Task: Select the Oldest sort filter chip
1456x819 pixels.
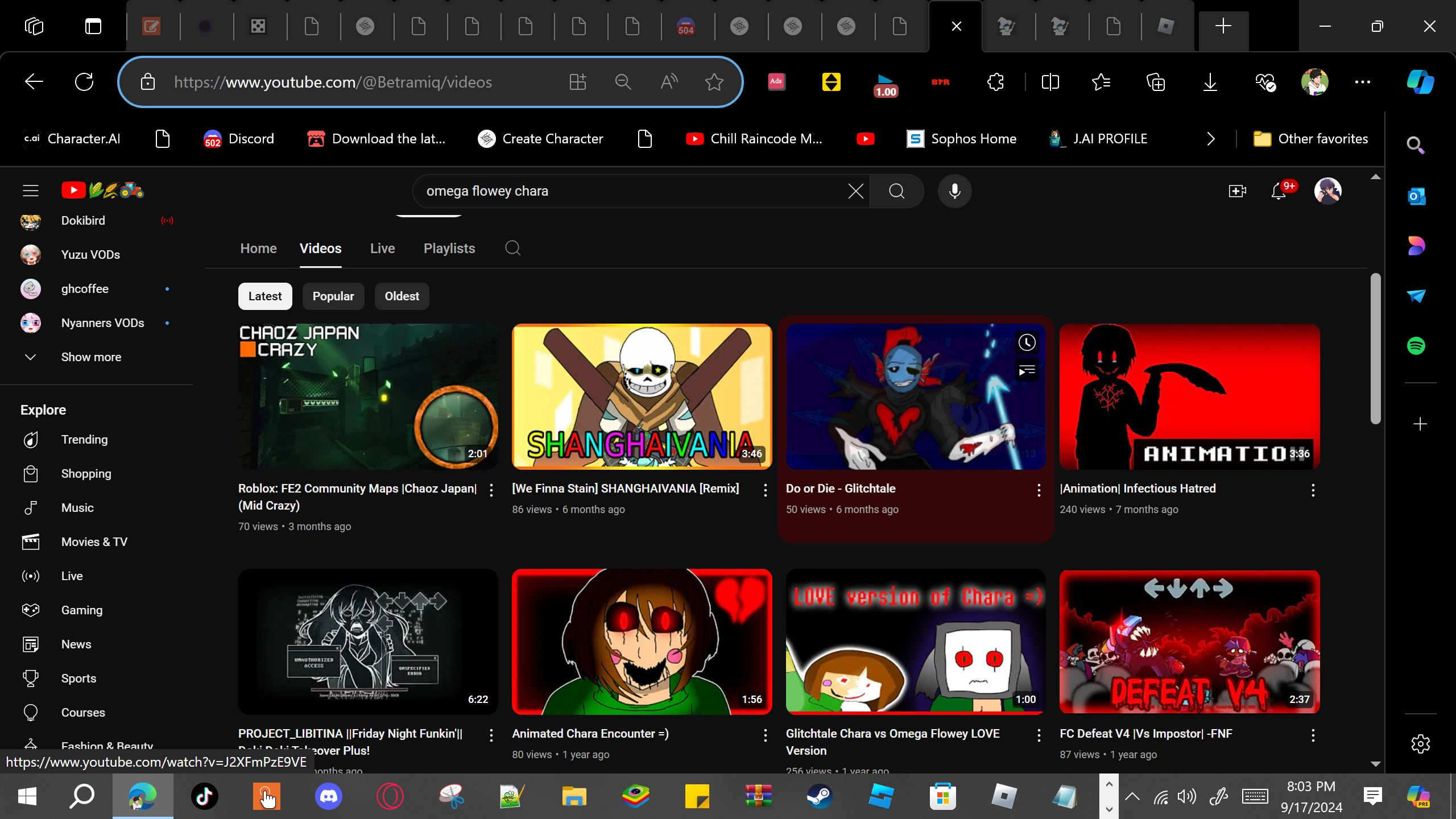Action: [x=402, y=296]
